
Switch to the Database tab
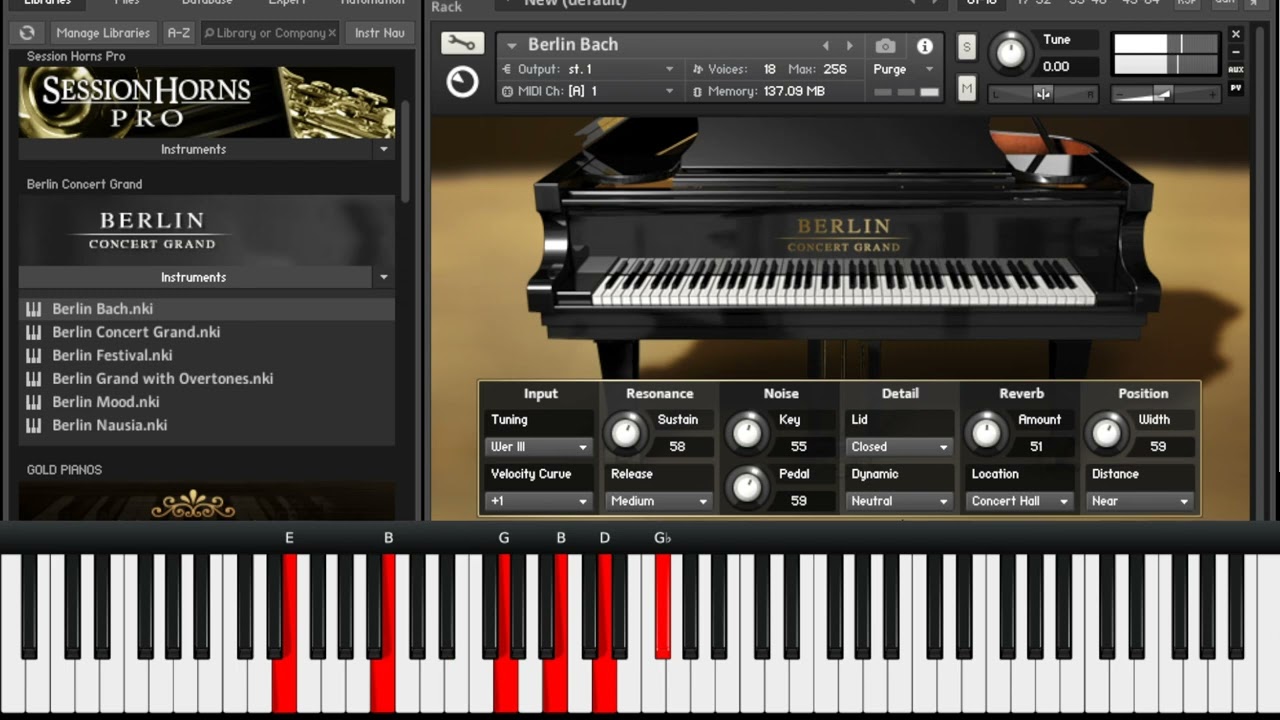(207, 4)
